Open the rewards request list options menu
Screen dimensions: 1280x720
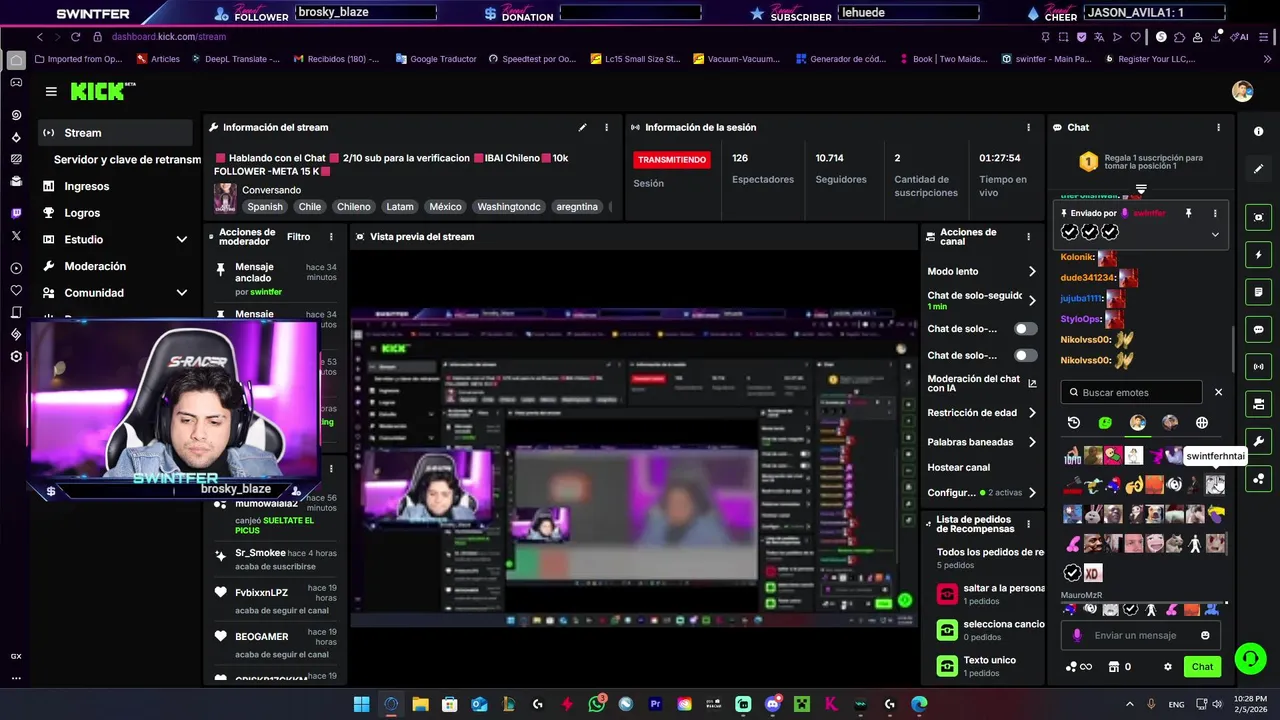[x=1028, y=525]
